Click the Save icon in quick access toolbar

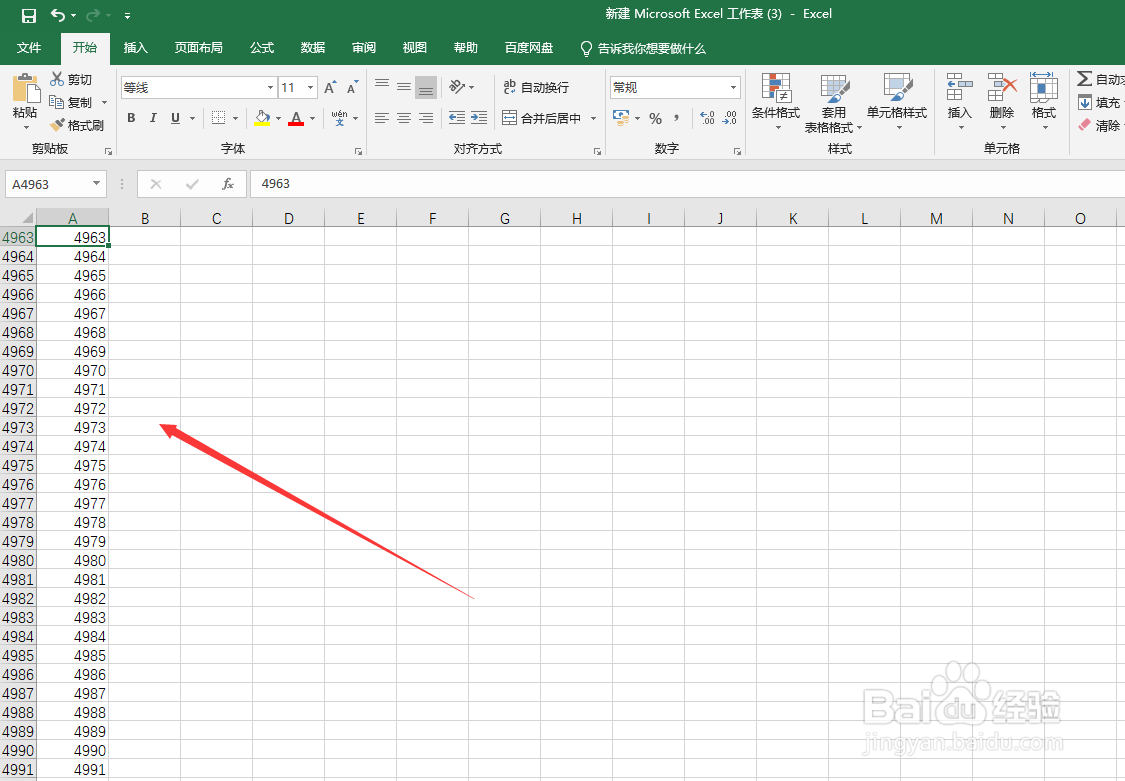(x=29, y=15)
